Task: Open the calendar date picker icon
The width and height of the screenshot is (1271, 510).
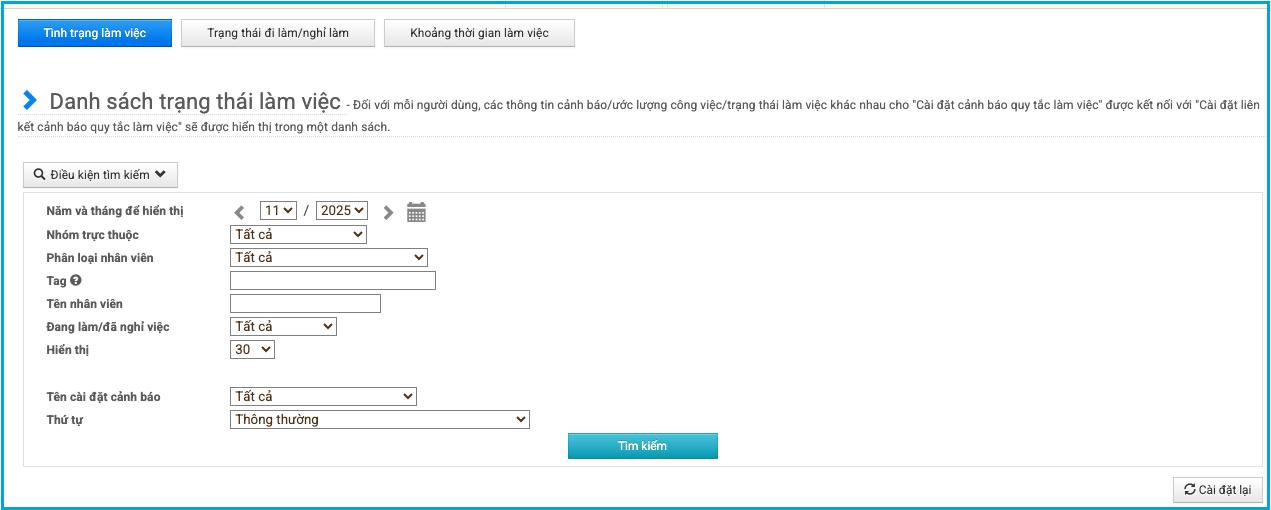Action: [x=416, y=212]
